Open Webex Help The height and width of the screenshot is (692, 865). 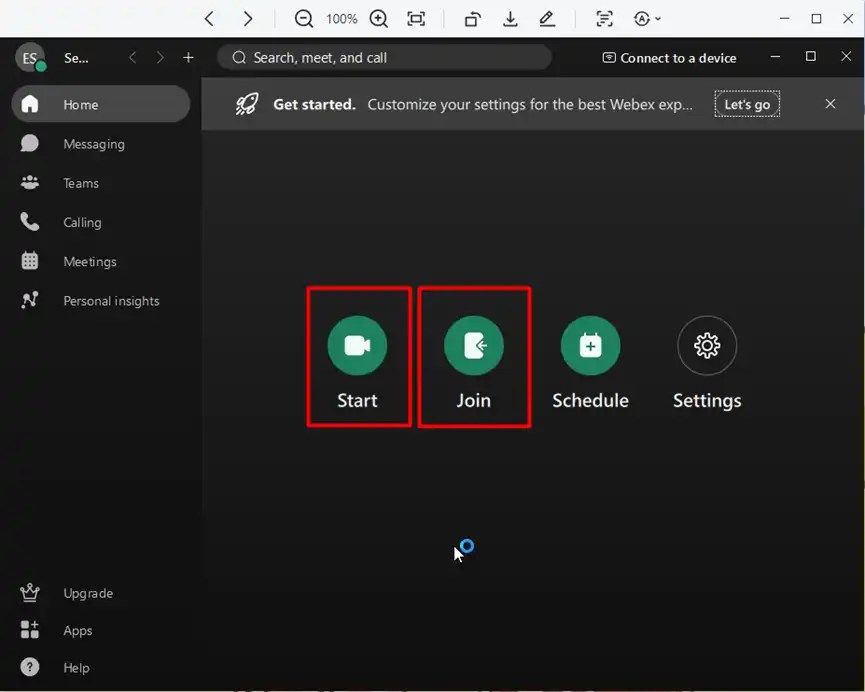pos(75,667)
